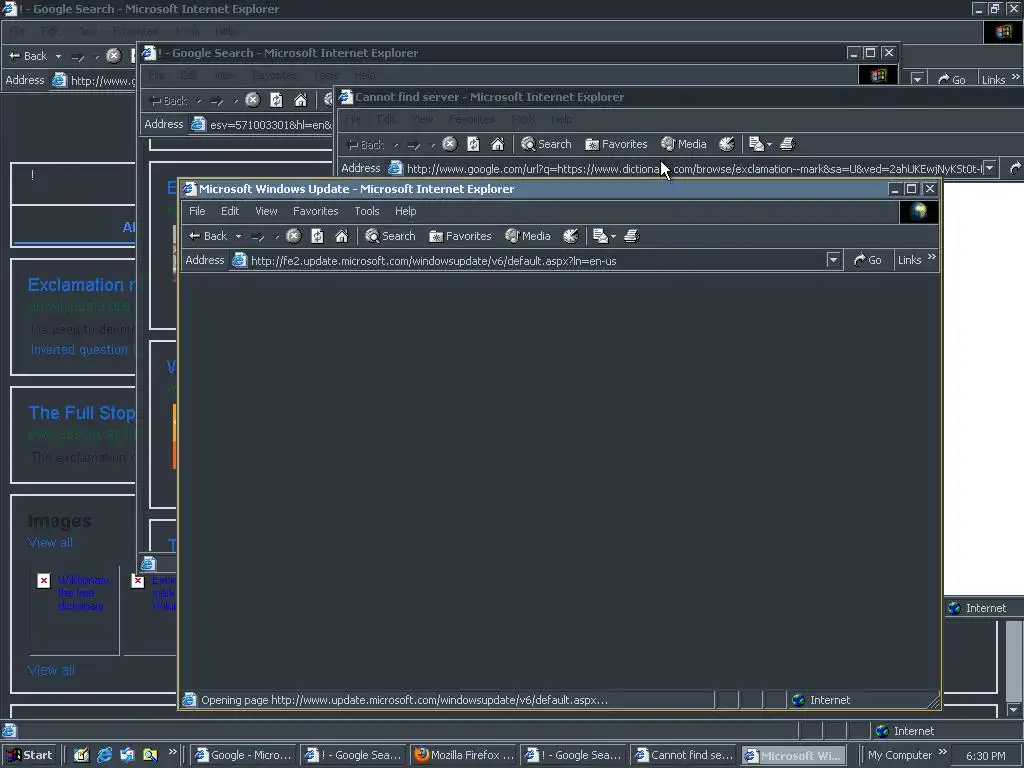Expand Links chevron in rearmost Google window

[1016, 77]
